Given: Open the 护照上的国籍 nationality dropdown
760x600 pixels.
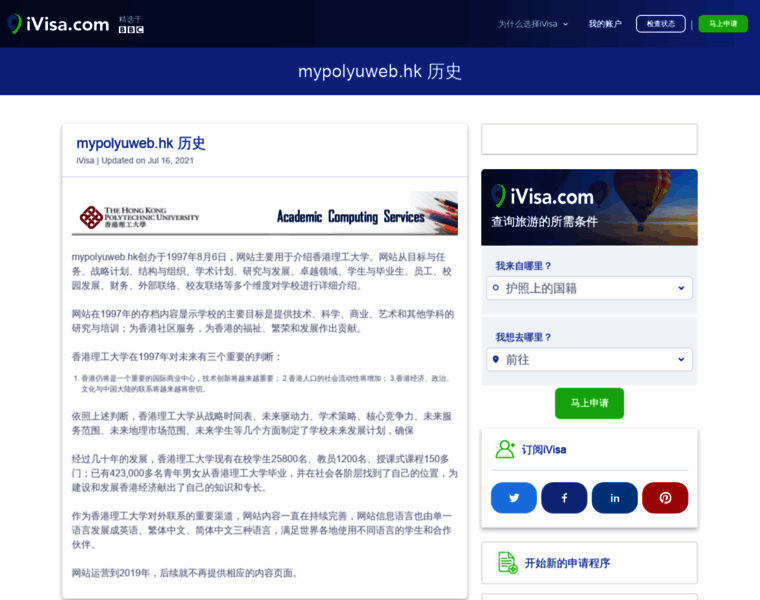Looking at the screenshot, I should 589,288.
